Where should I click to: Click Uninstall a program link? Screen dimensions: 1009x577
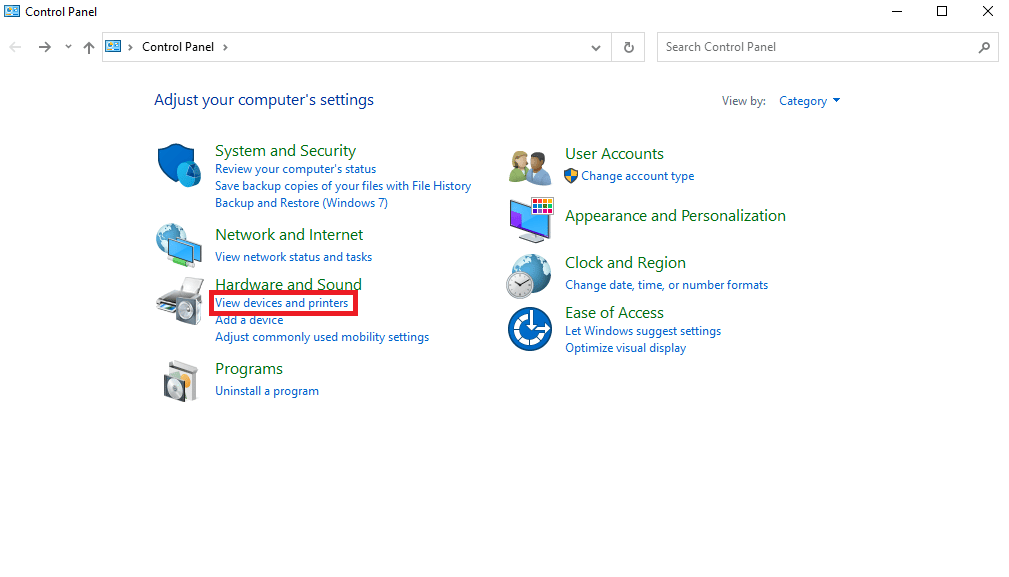[267, 391]
